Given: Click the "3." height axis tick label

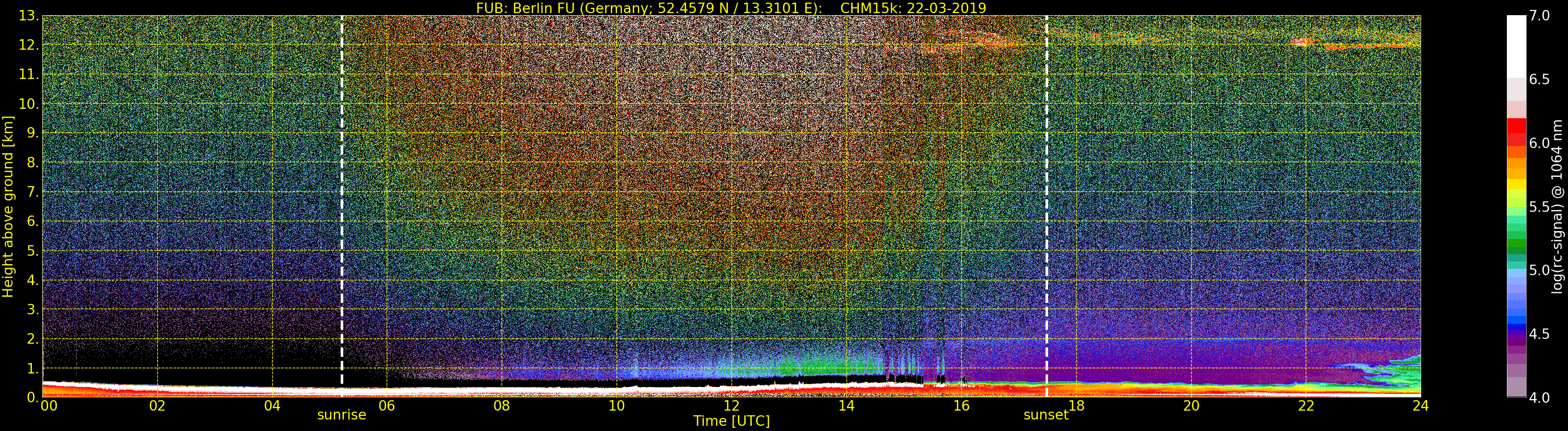Looking at the screenshot, I should click(x=33, y=309).
